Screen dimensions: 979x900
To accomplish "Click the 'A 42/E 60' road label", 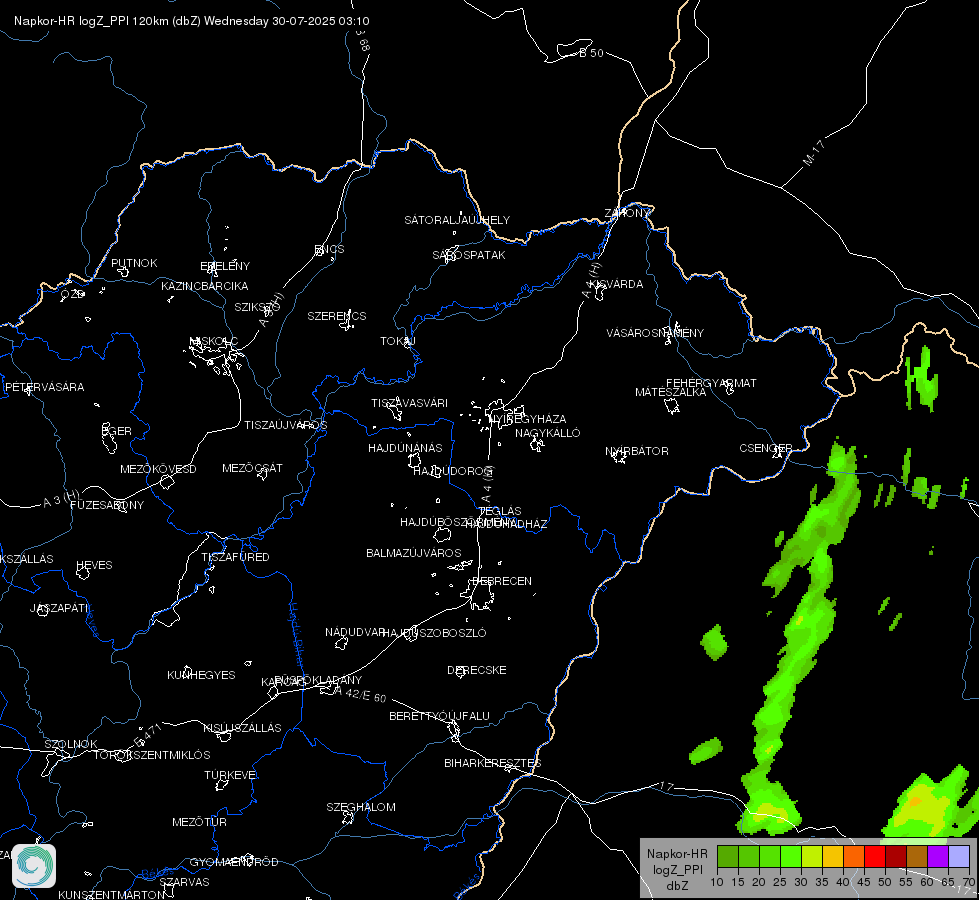I will pos(361,695).
